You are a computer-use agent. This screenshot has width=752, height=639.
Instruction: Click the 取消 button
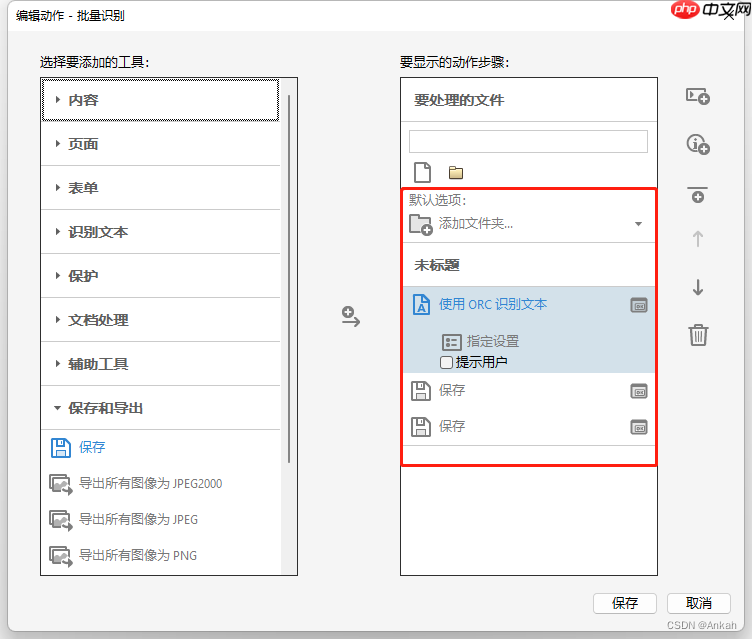pos(699,603)
